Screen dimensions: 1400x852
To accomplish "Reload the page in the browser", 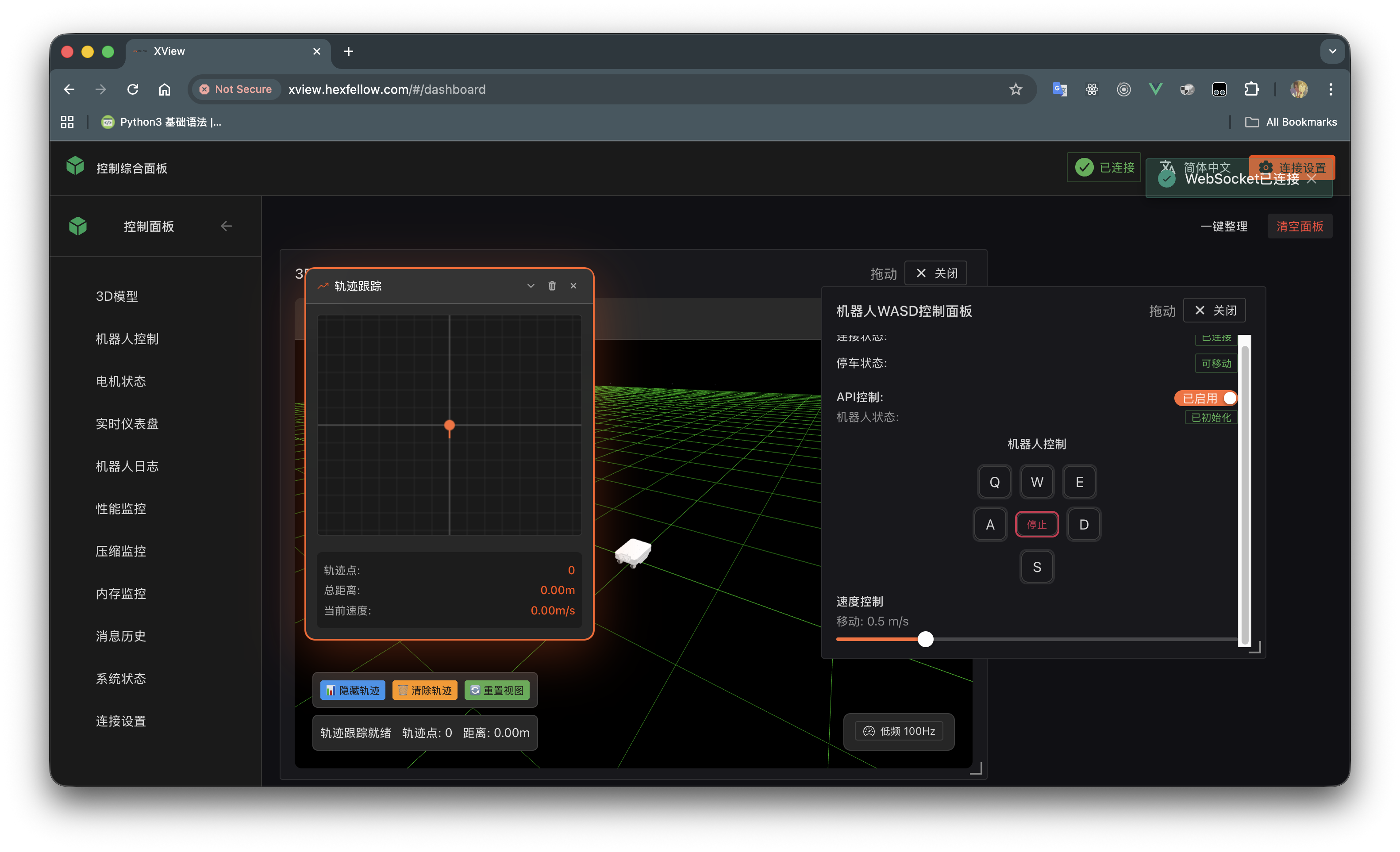I will click(133, 89).
